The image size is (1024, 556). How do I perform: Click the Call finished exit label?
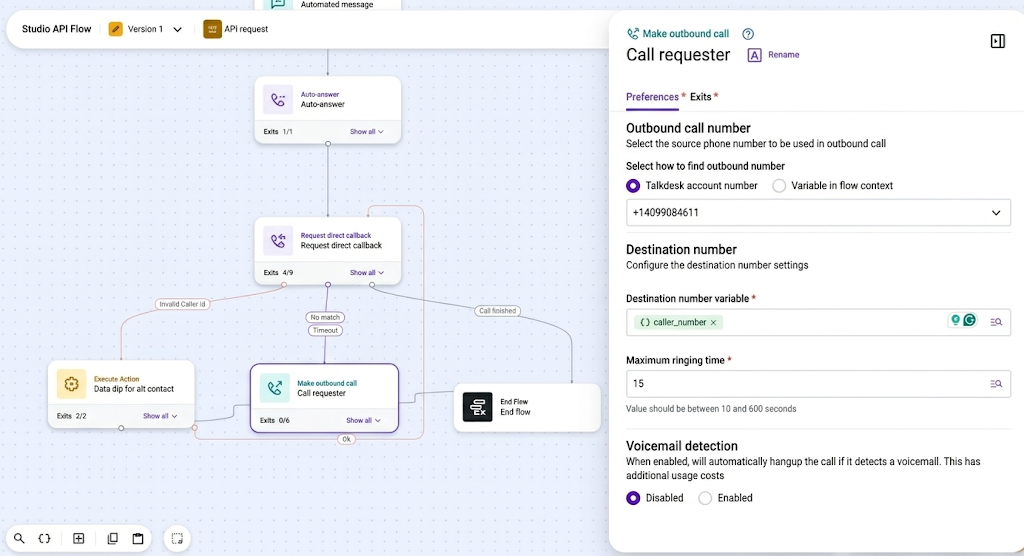[497, 310]
